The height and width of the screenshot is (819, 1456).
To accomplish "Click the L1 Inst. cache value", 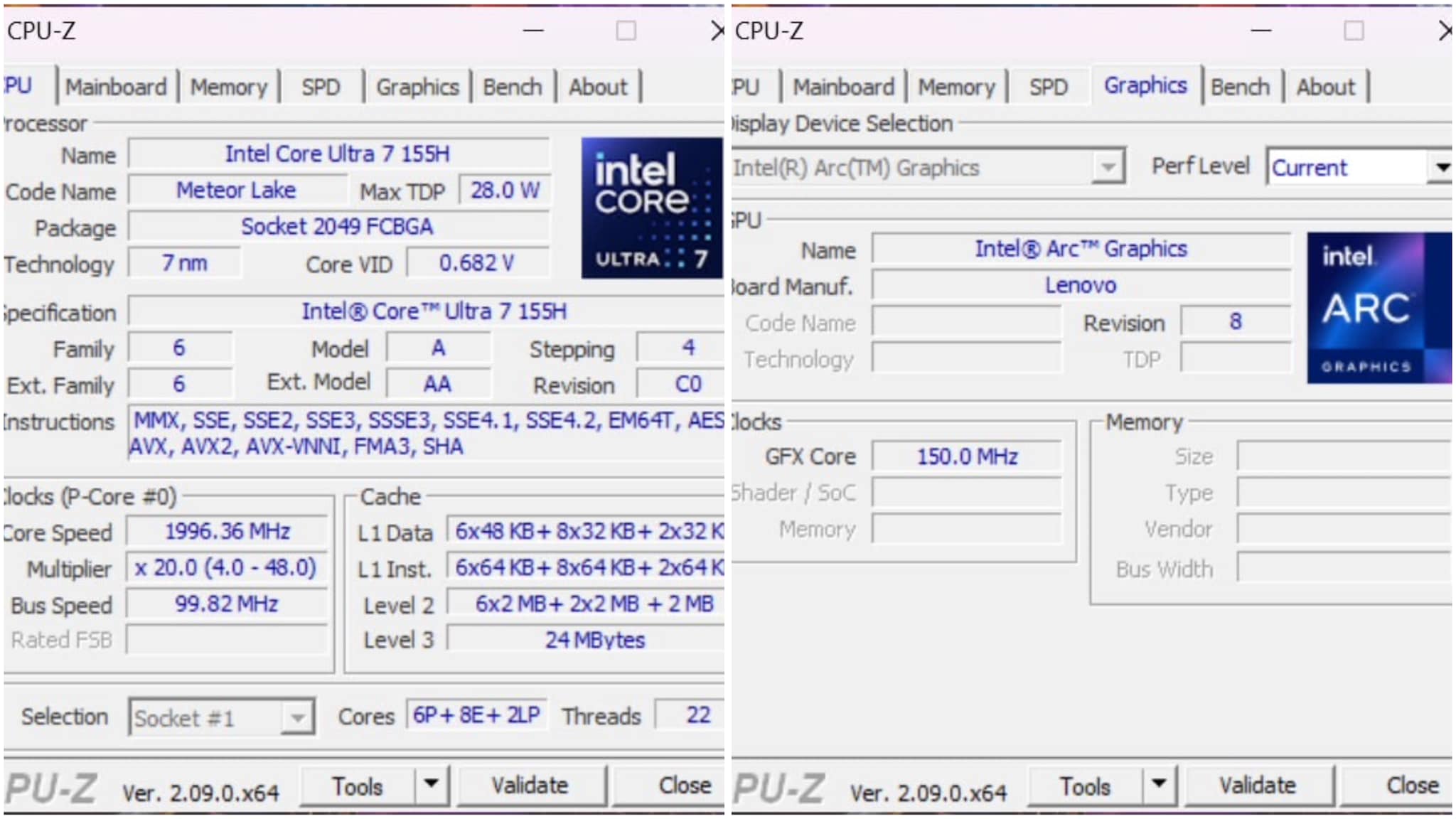I will click(586, 568).
